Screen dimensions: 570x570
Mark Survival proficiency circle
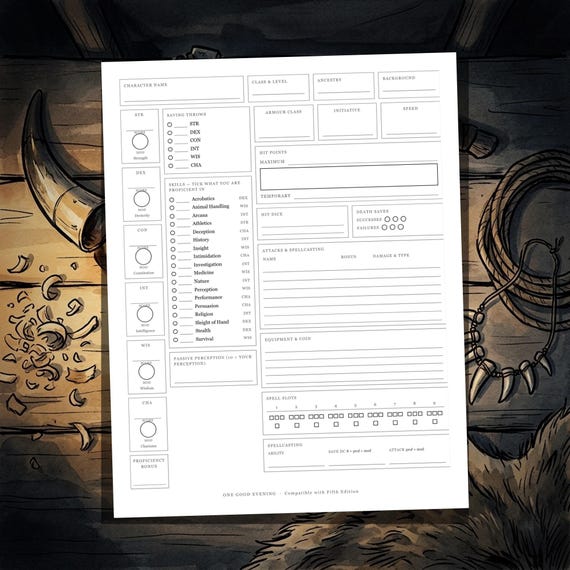point(176,340)
